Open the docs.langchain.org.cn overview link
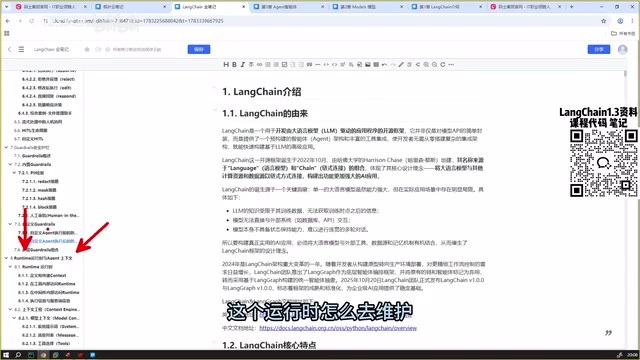640x360 pixels. click(x=338, y=328)
